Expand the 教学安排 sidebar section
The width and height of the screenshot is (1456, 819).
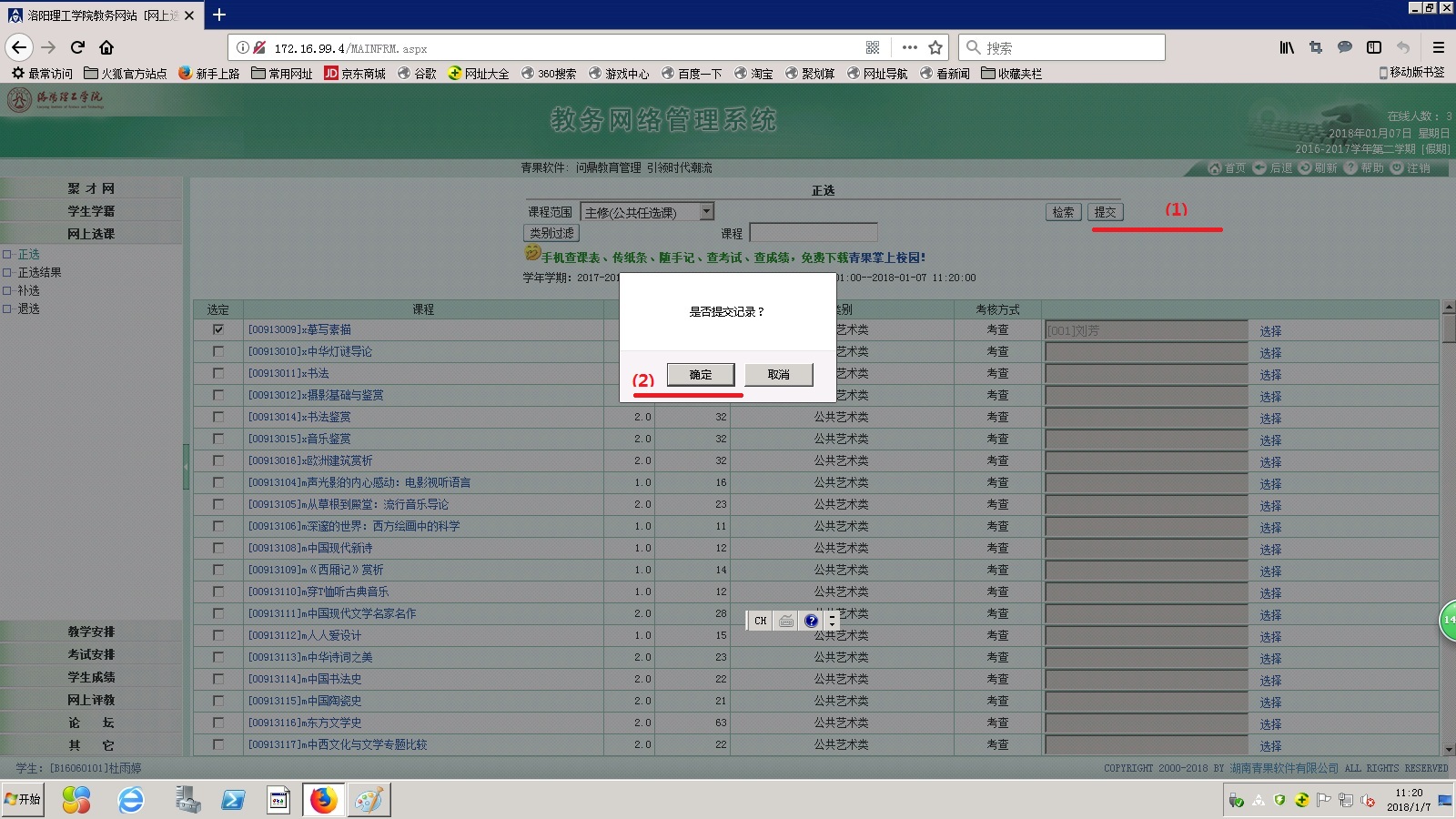coord(91,632)
